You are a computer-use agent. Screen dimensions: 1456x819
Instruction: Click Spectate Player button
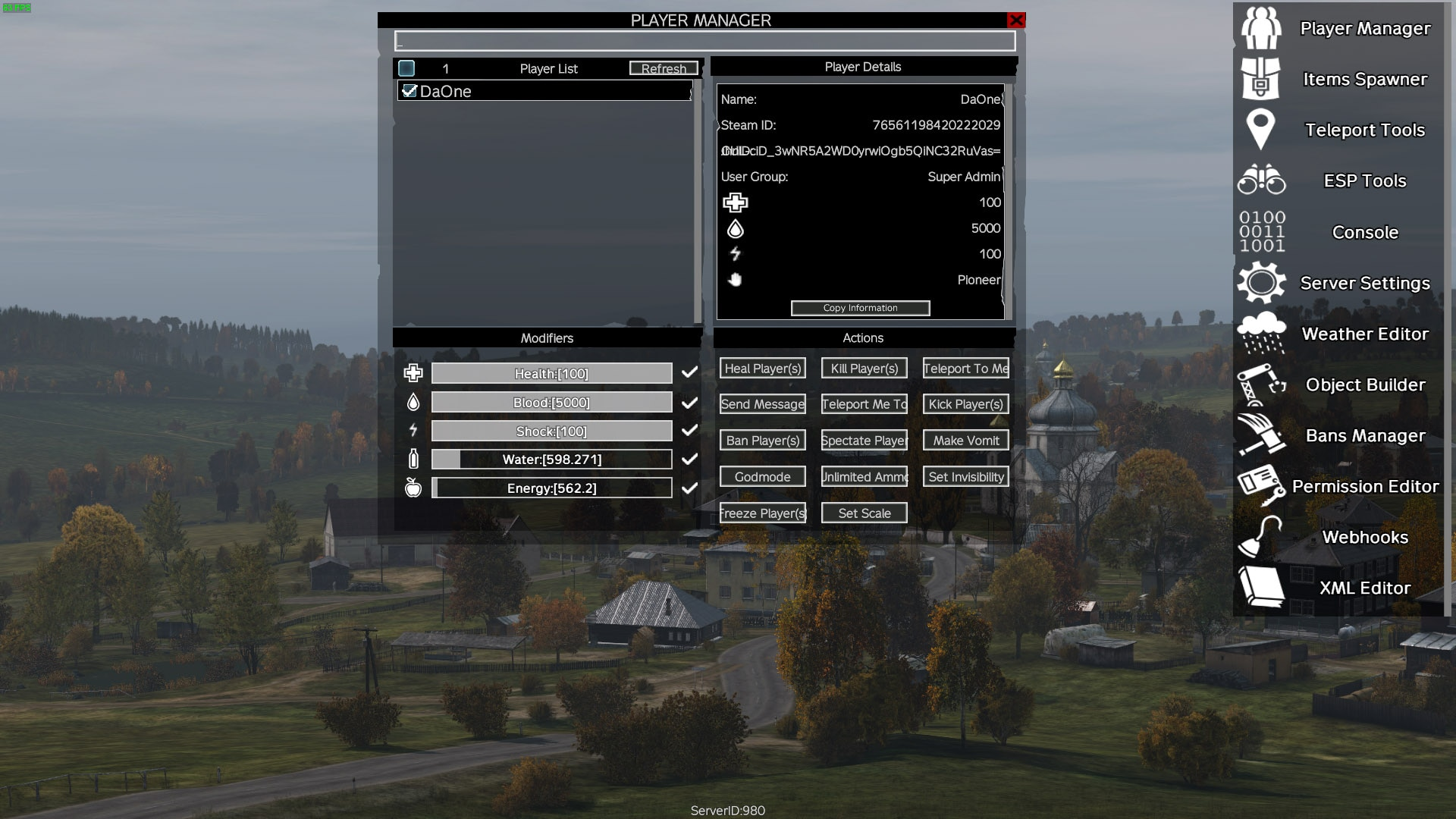click(864, 441)
